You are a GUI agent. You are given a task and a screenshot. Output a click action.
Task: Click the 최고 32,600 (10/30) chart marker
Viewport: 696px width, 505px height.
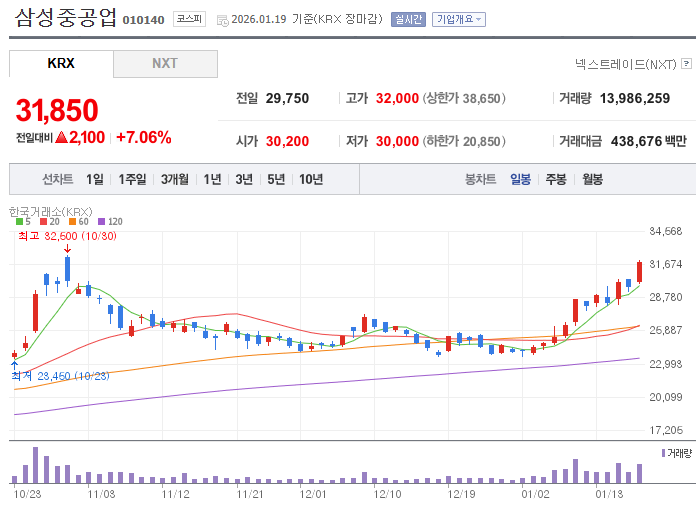[x=67, y=236]
